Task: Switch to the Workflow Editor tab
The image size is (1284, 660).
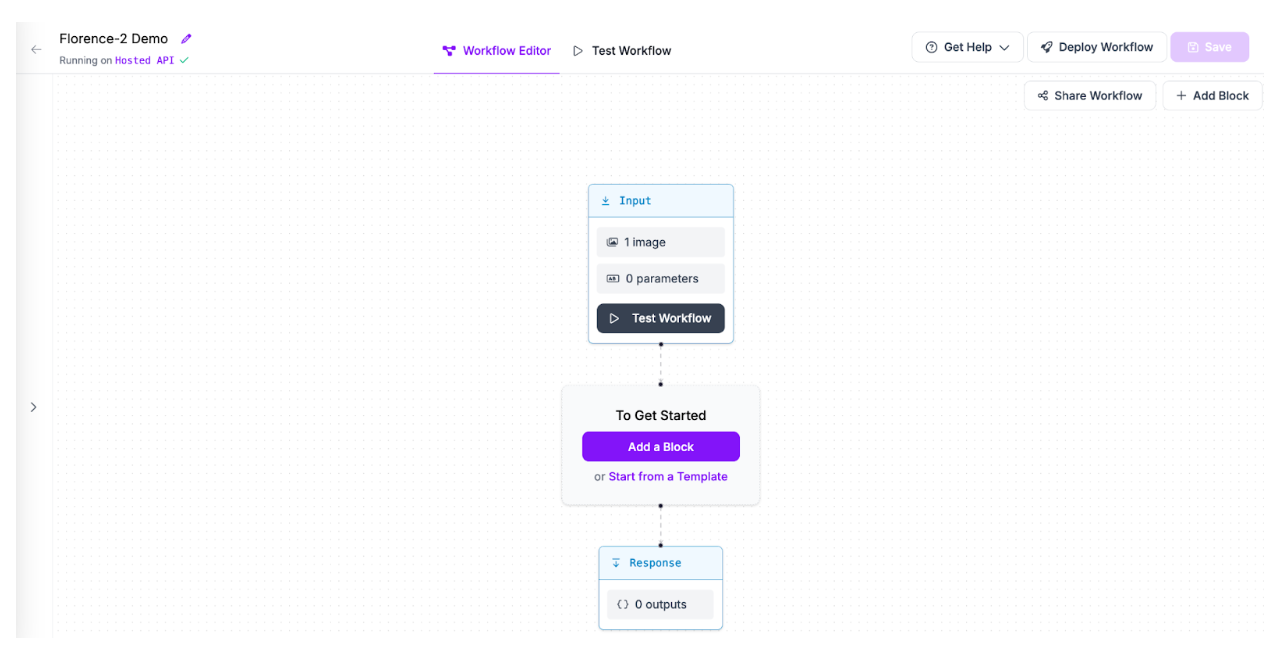Action: click(x=497, y=51)
